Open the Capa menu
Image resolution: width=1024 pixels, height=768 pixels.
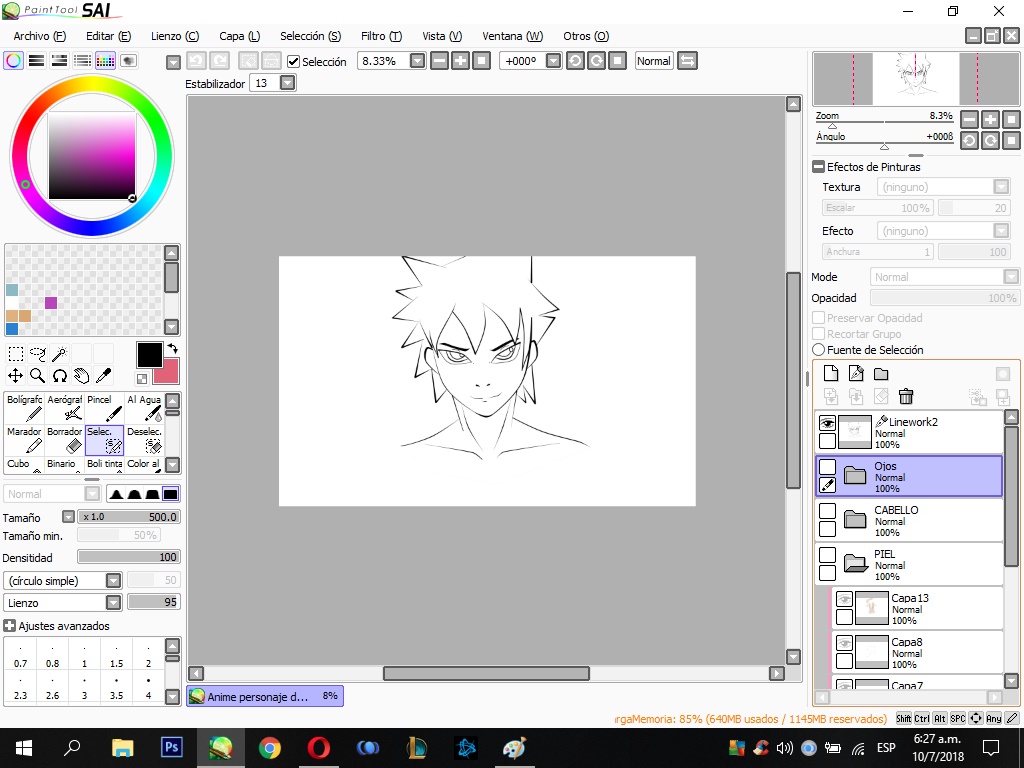coord(240,36)
